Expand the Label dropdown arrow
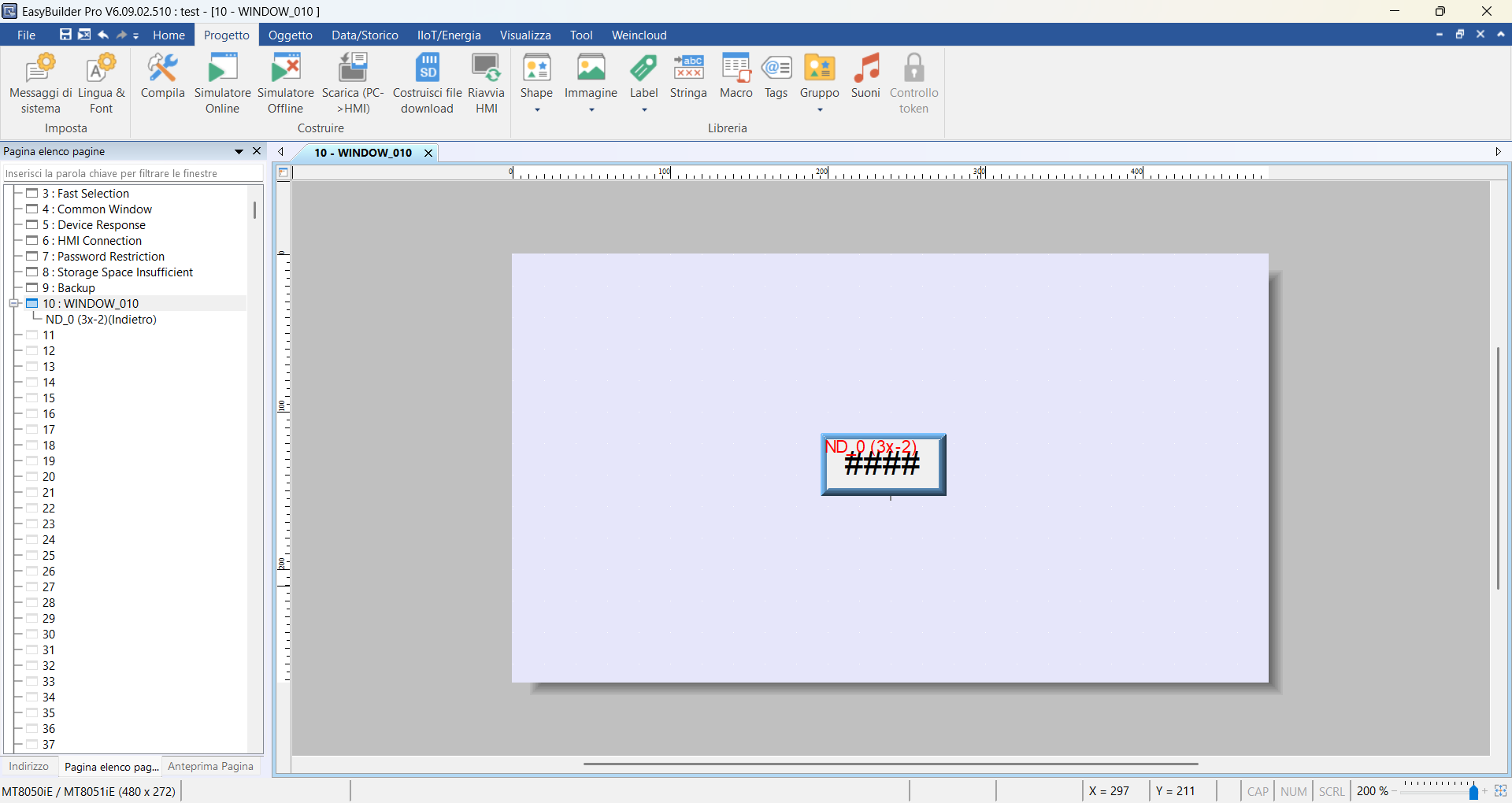The image size is (1512, 803). coord(644,111)
